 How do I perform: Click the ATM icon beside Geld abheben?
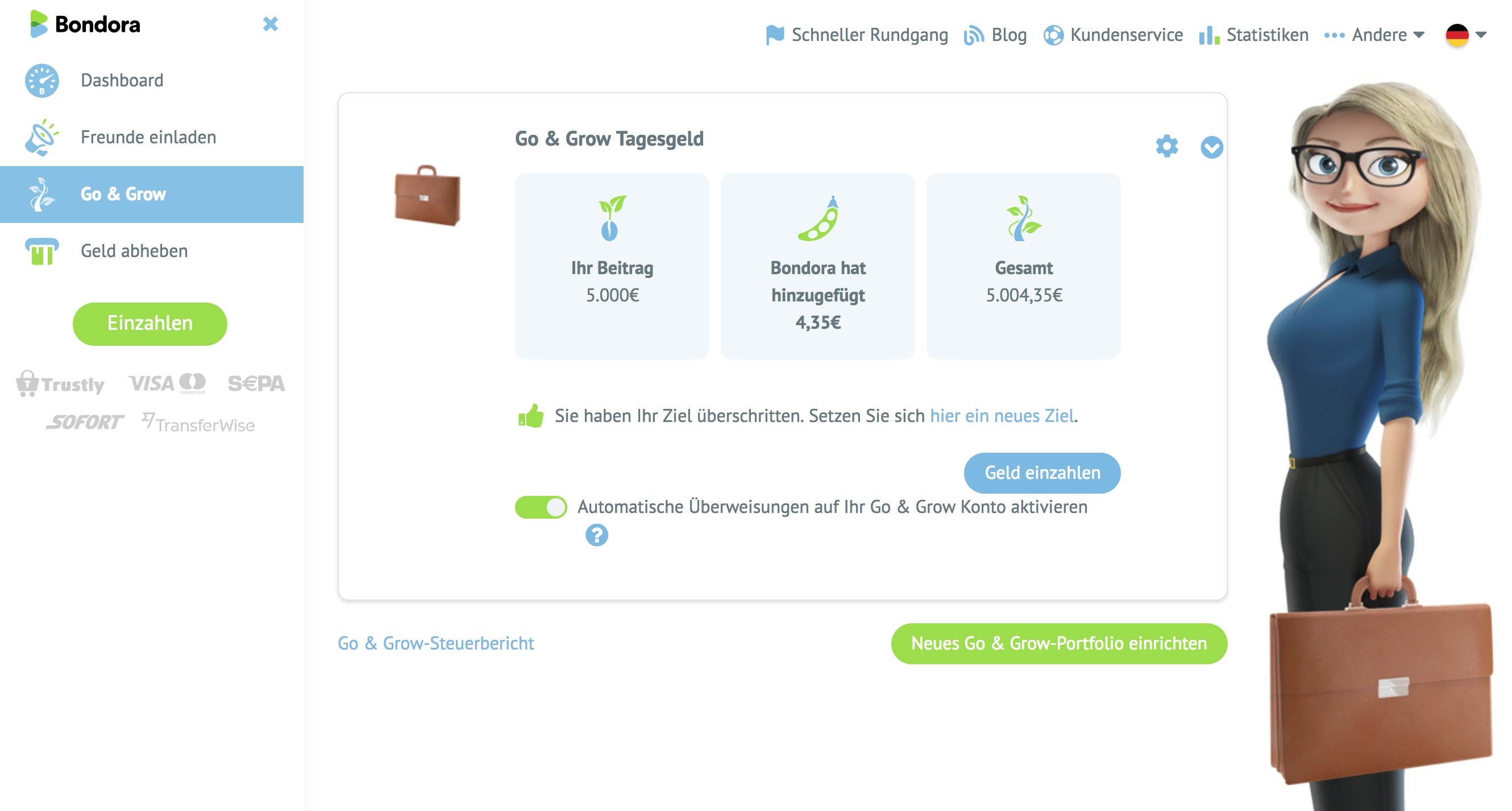41,251
